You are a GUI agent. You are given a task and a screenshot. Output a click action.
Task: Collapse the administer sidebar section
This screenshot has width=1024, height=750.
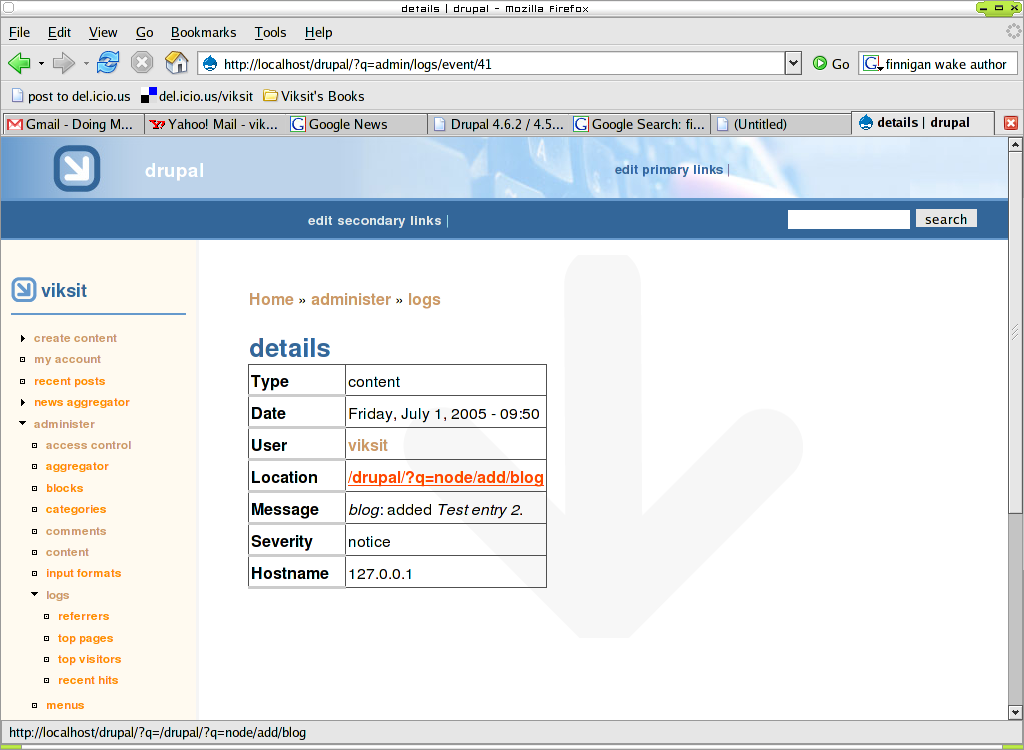point(22,423)
